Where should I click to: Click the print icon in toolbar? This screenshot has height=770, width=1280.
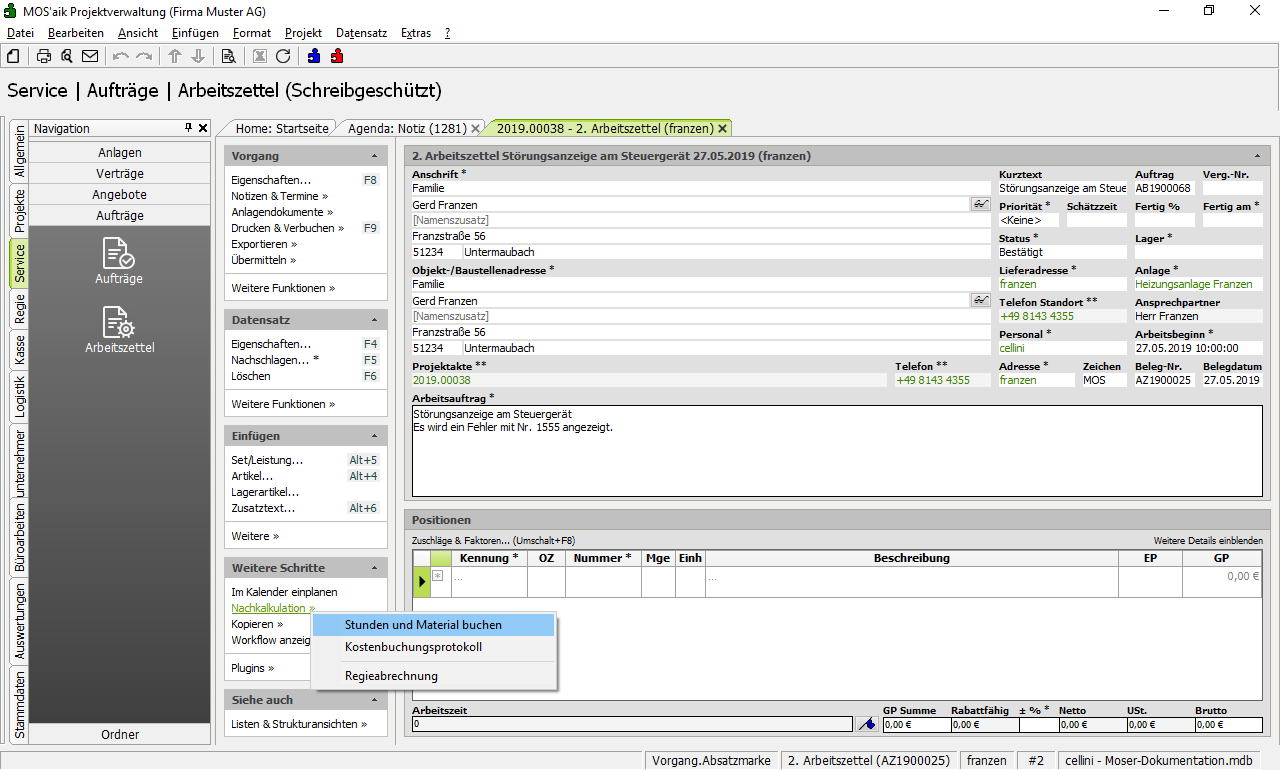pos(44,56)
